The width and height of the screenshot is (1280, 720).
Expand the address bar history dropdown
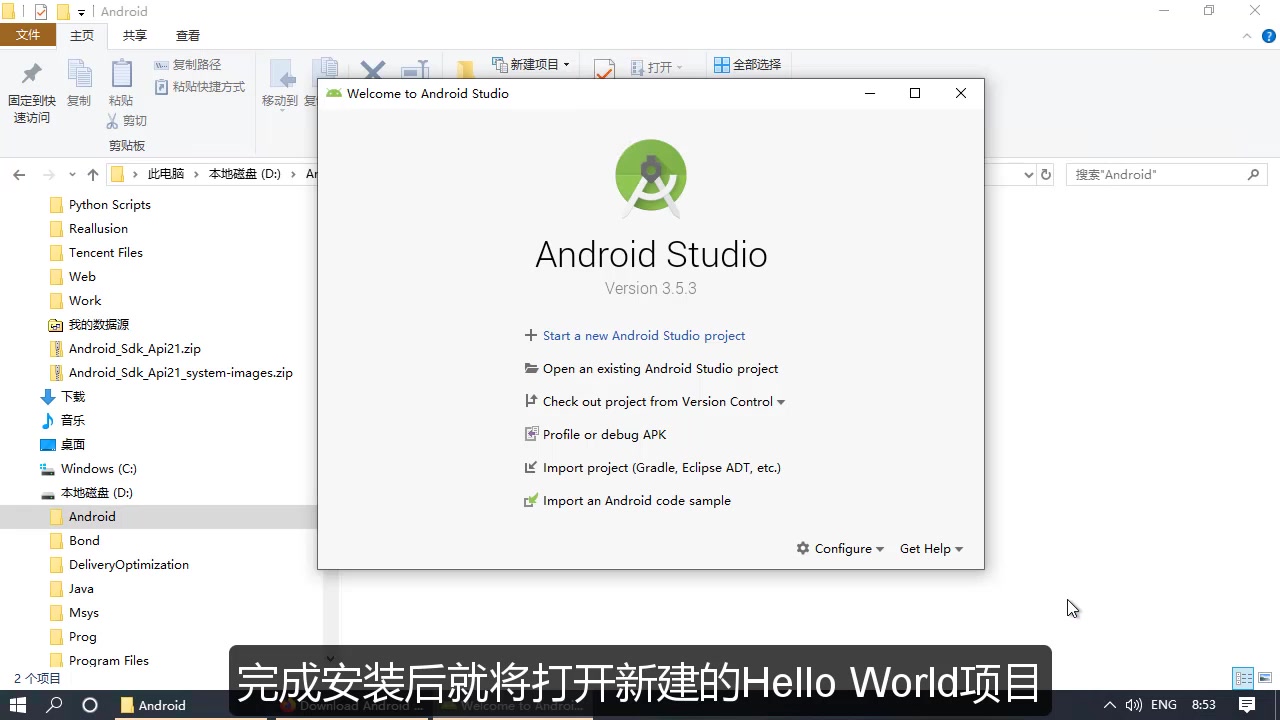[x=1028, y=174]
